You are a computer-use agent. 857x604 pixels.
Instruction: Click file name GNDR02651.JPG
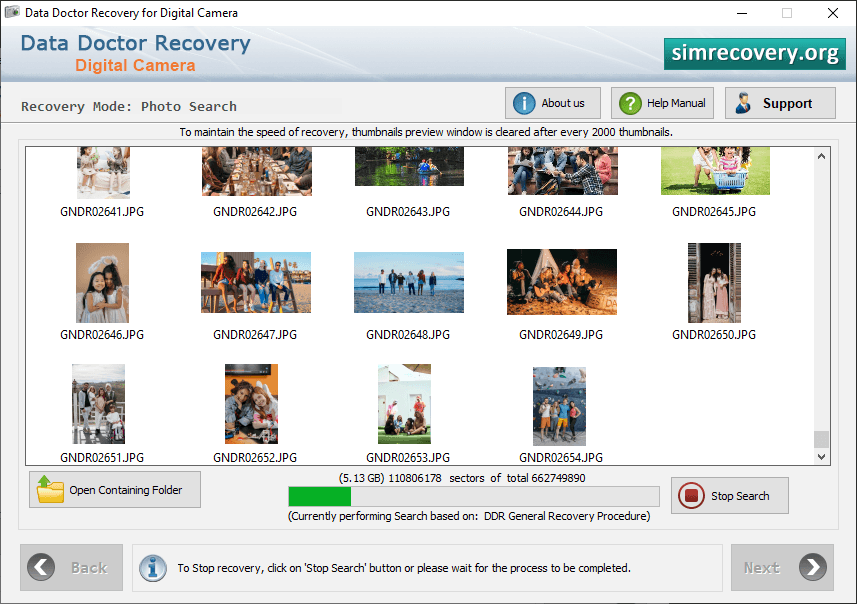point(102,458)
